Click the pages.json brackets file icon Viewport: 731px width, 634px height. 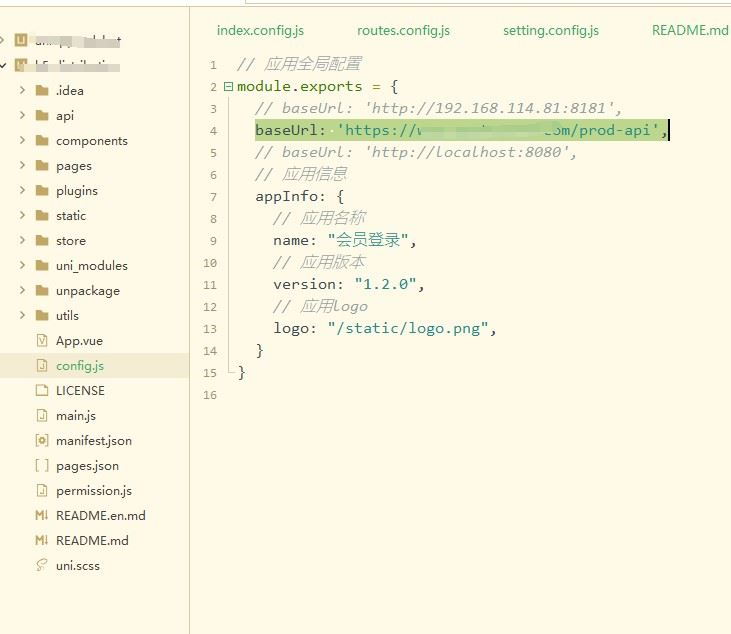pos(42,465)
